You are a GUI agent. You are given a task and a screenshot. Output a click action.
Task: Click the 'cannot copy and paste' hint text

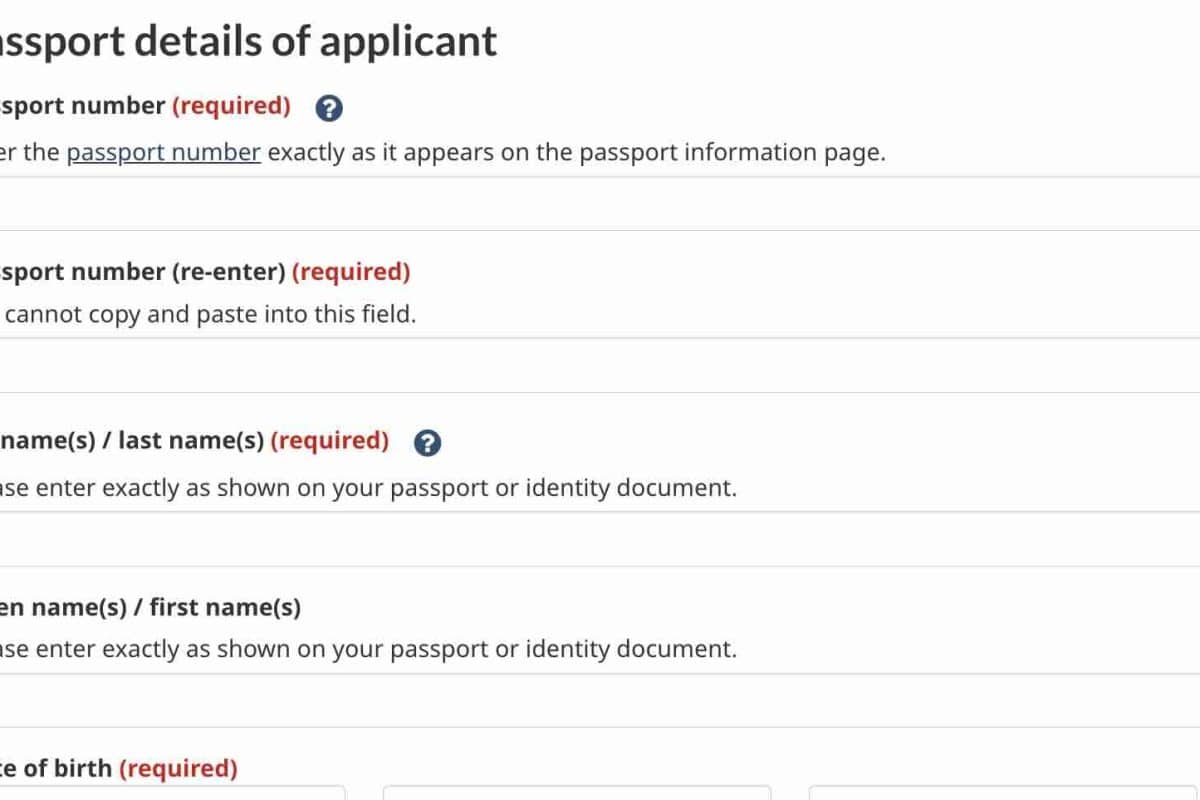click(x=210, y=314)
